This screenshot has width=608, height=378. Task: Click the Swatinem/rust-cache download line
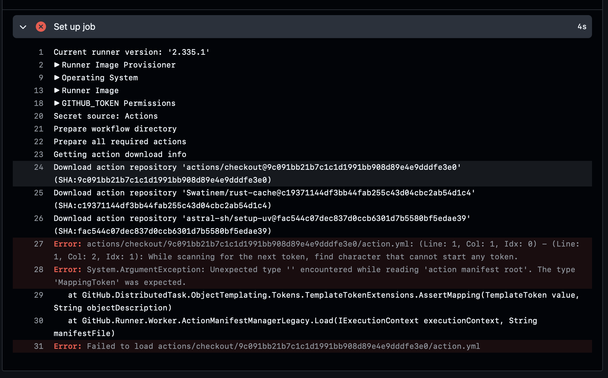tap(264, 199)
